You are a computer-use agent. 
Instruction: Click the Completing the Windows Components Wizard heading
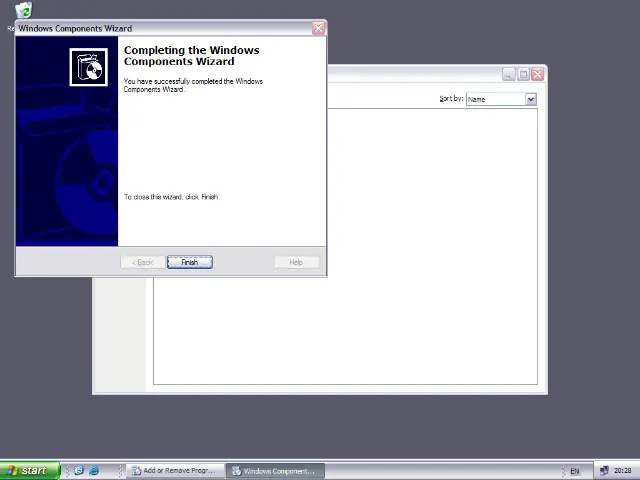point(191,56)
